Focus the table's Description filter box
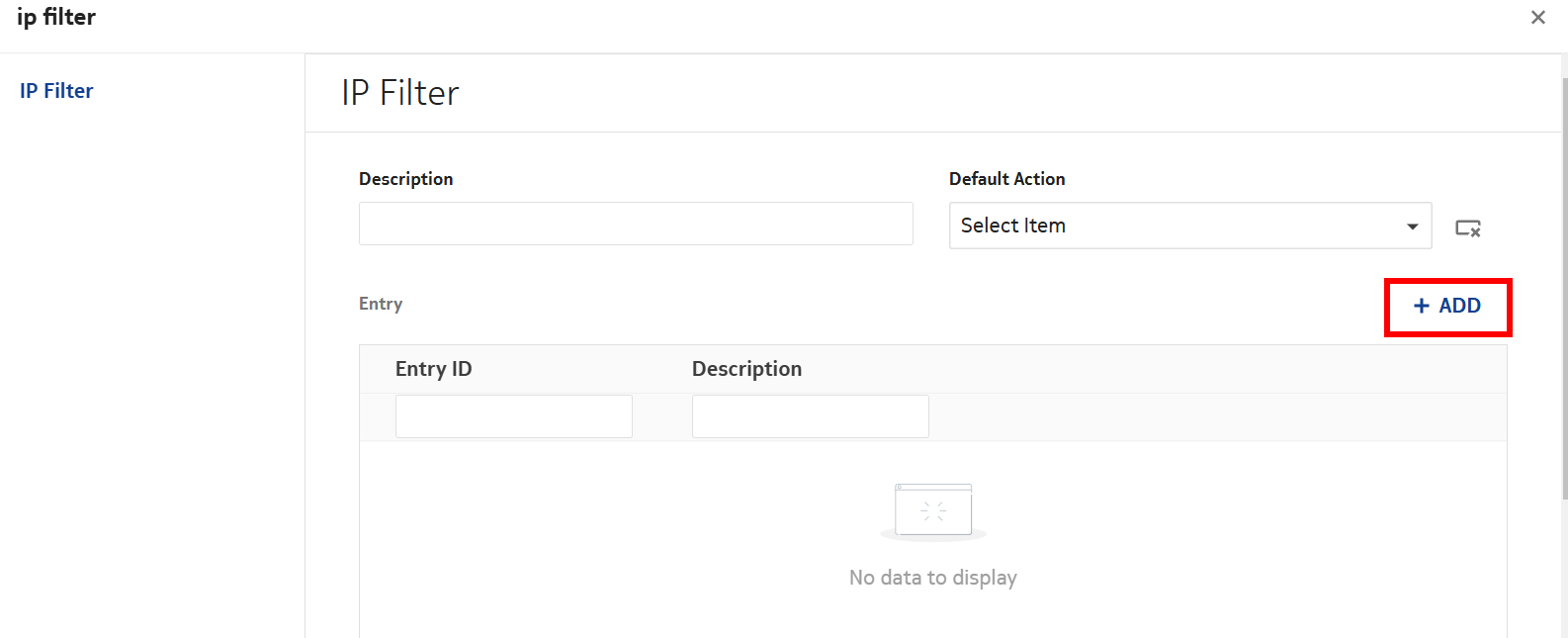Image resolution: width=1568 pixels, height=638 pixels. 810,416
